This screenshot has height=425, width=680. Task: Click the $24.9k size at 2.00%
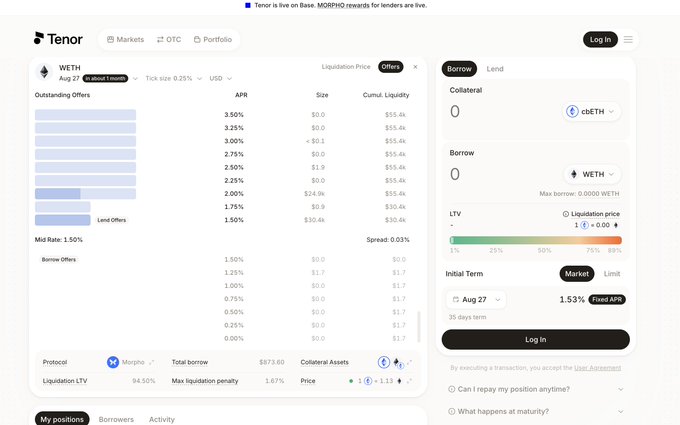[314, 194]
